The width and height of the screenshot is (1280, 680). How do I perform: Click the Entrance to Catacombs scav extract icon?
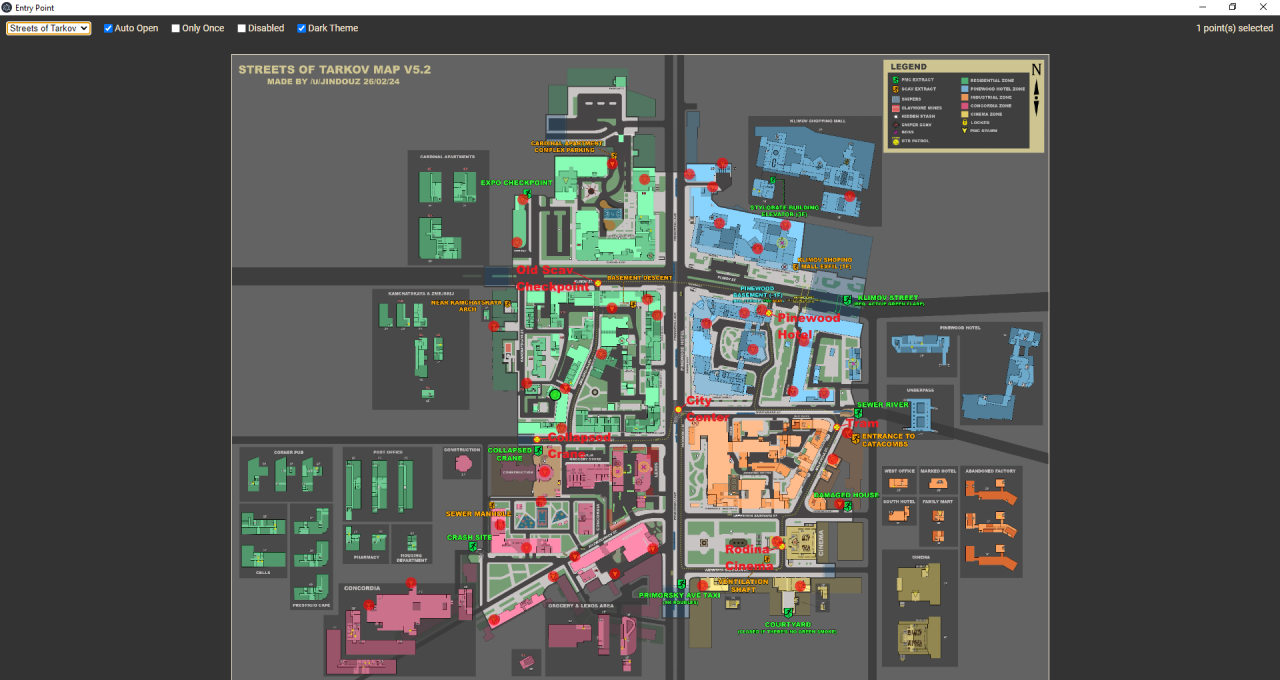click(x=855, y=439)
